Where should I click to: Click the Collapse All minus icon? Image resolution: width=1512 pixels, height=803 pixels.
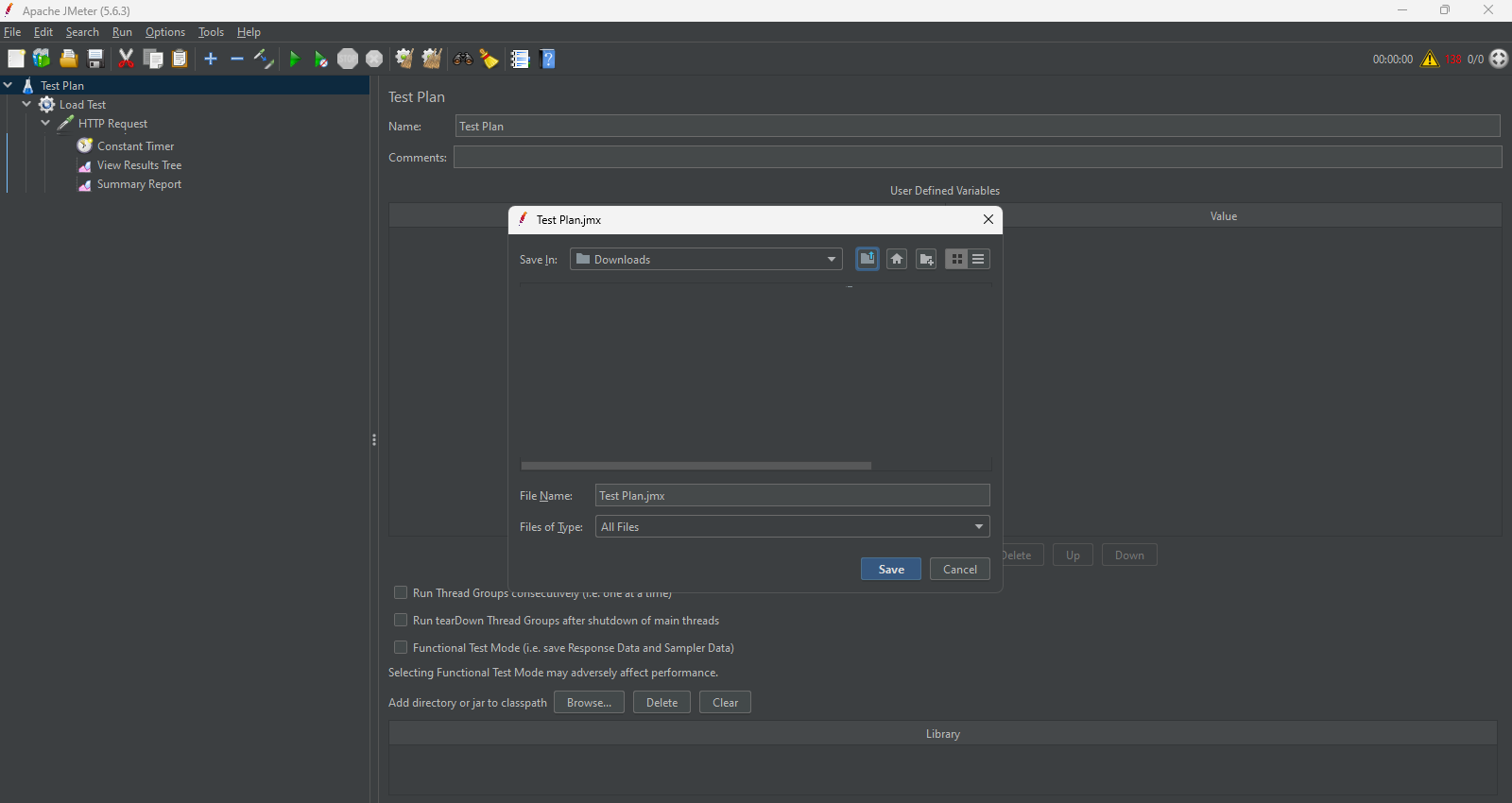click(x=237, y=59)
